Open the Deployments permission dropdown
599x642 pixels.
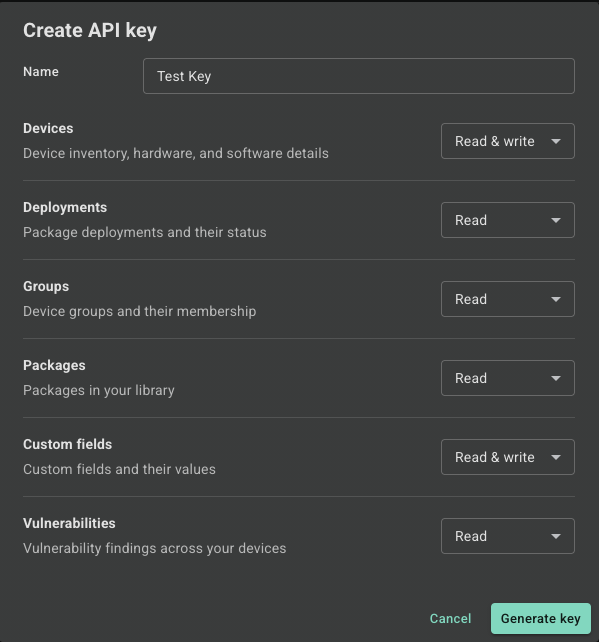coord(508,220)
